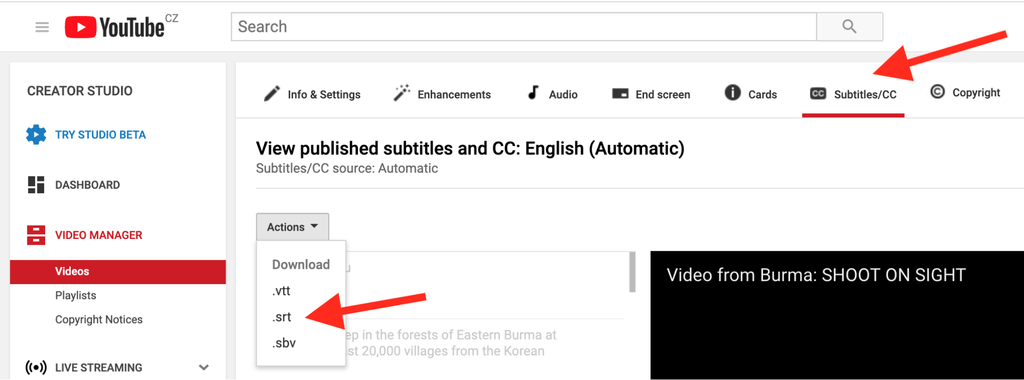Click the 'Subtitles/CC source: Automatic' text
The width and height of the screenshot is (1024, 380).
click(347, 168)
